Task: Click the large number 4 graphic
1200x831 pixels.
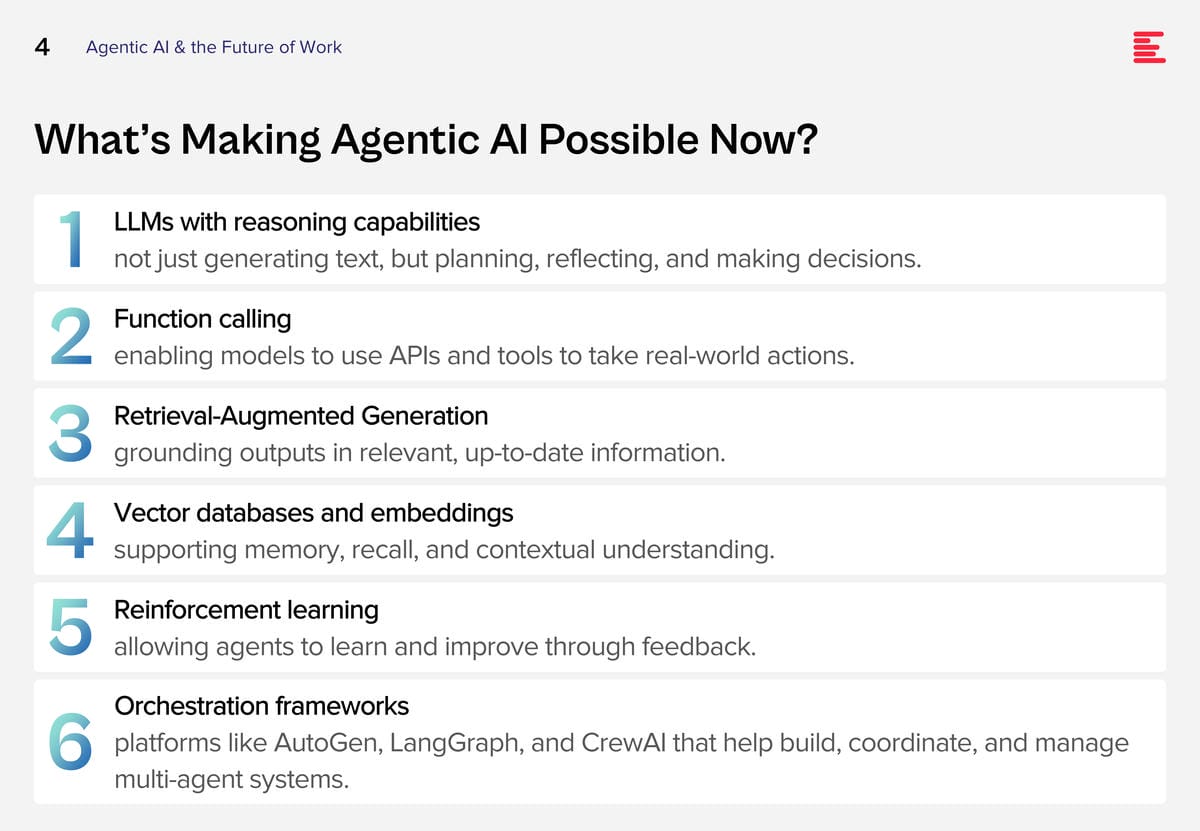Action: [x=70, y=530]
